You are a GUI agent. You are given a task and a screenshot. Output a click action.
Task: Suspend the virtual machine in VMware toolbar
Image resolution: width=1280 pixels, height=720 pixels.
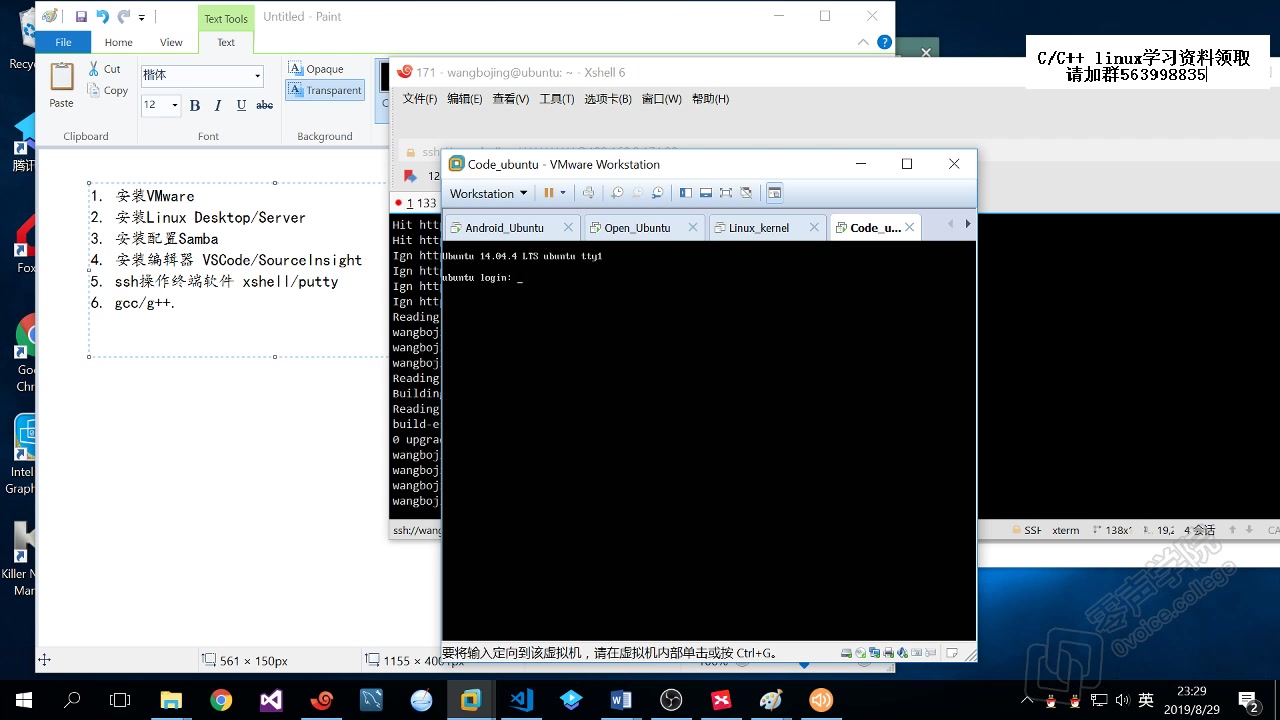coord(549,192)
